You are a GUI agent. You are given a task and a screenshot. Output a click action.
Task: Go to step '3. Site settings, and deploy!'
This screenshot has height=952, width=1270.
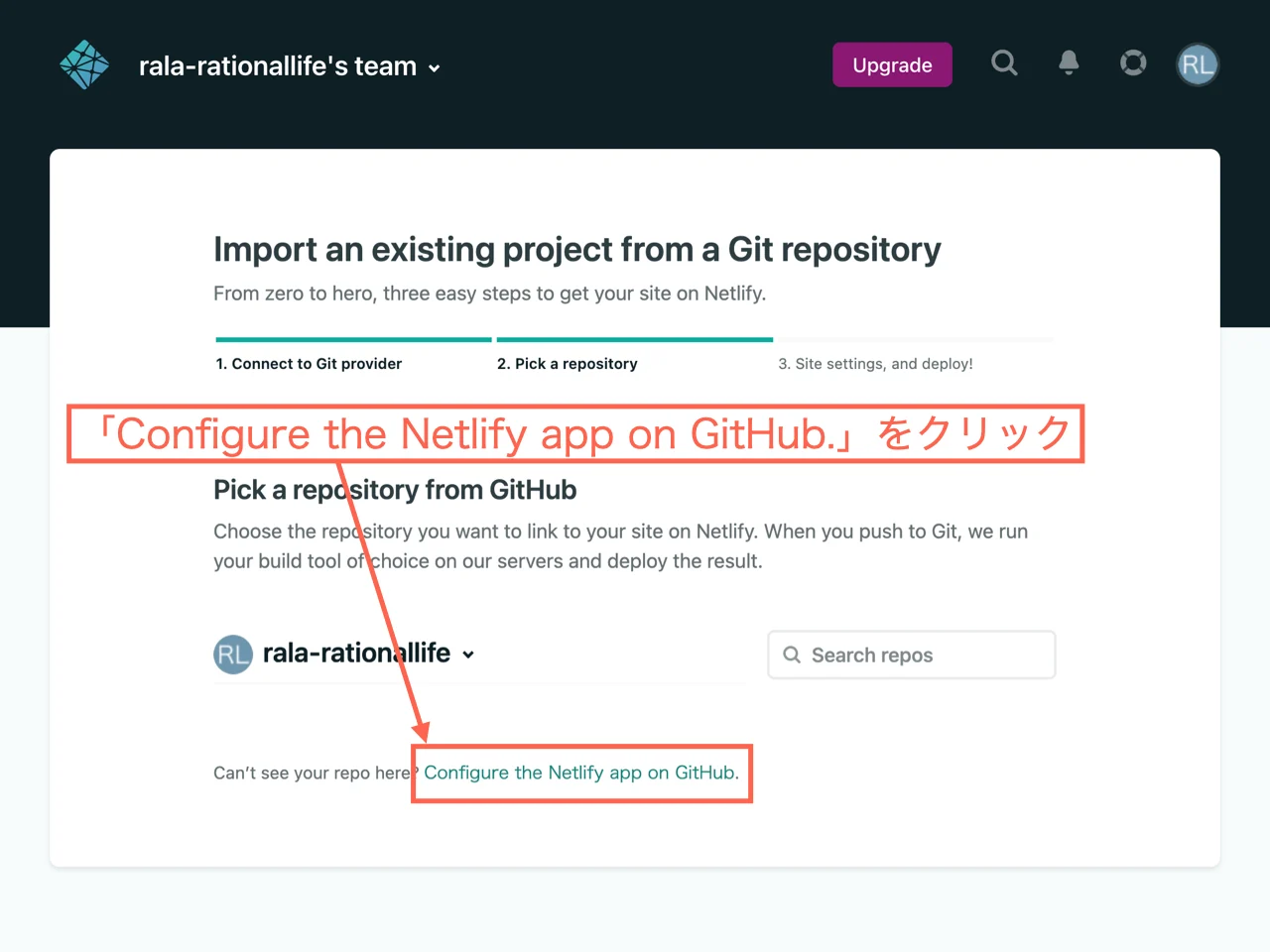coord(875,363)
